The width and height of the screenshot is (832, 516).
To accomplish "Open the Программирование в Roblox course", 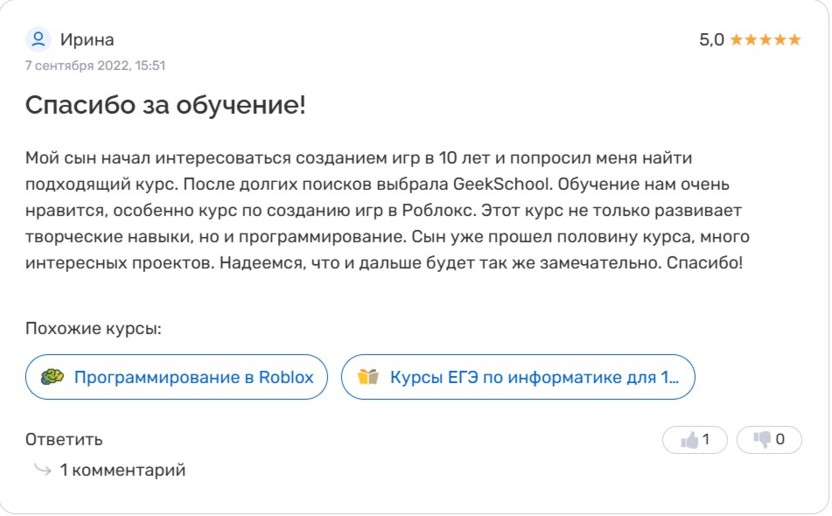I will point(193,378).
